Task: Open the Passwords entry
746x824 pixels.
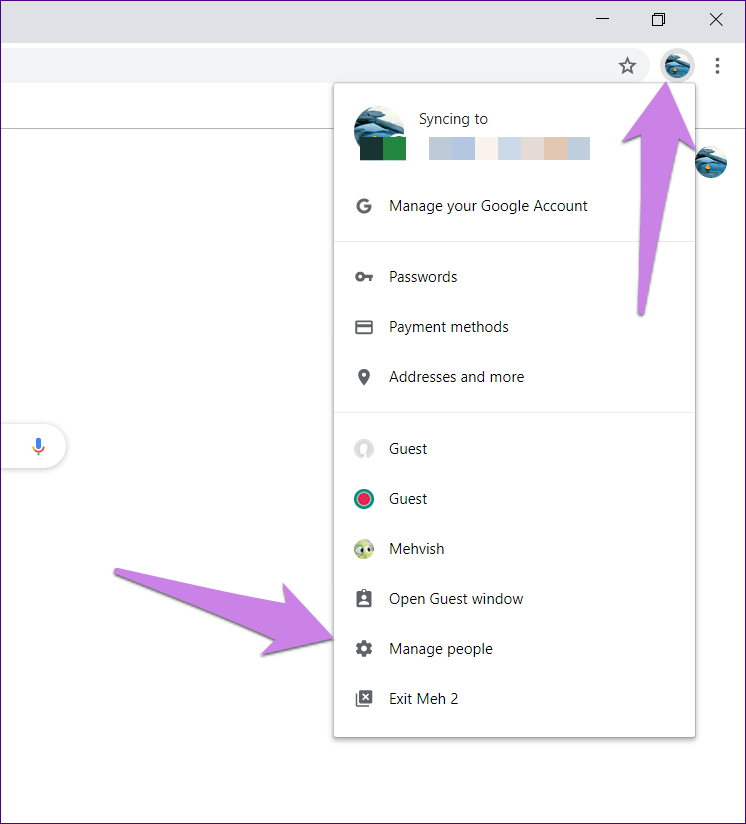Action: click(x=514, y=277)
